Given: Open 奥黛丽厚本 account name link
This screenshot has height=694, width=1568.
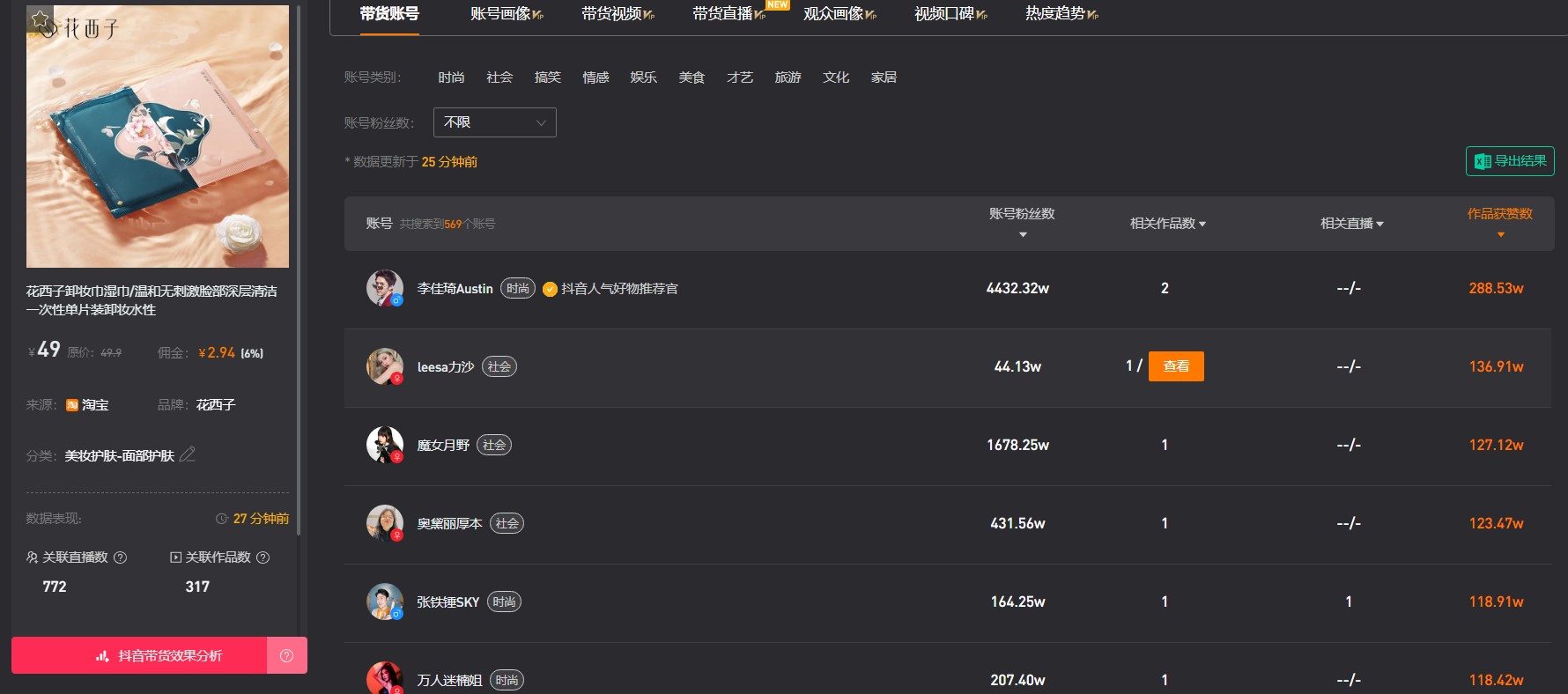Looking at the screenshot, I should click(x=449, y=524).
